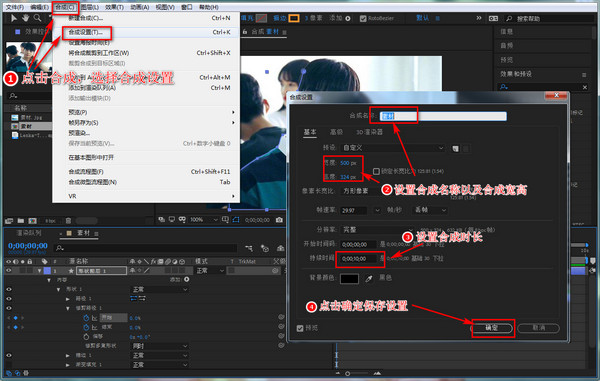Switch to the 高级 tab
This screenshot has height=381, width=600.
coord(336,132)
